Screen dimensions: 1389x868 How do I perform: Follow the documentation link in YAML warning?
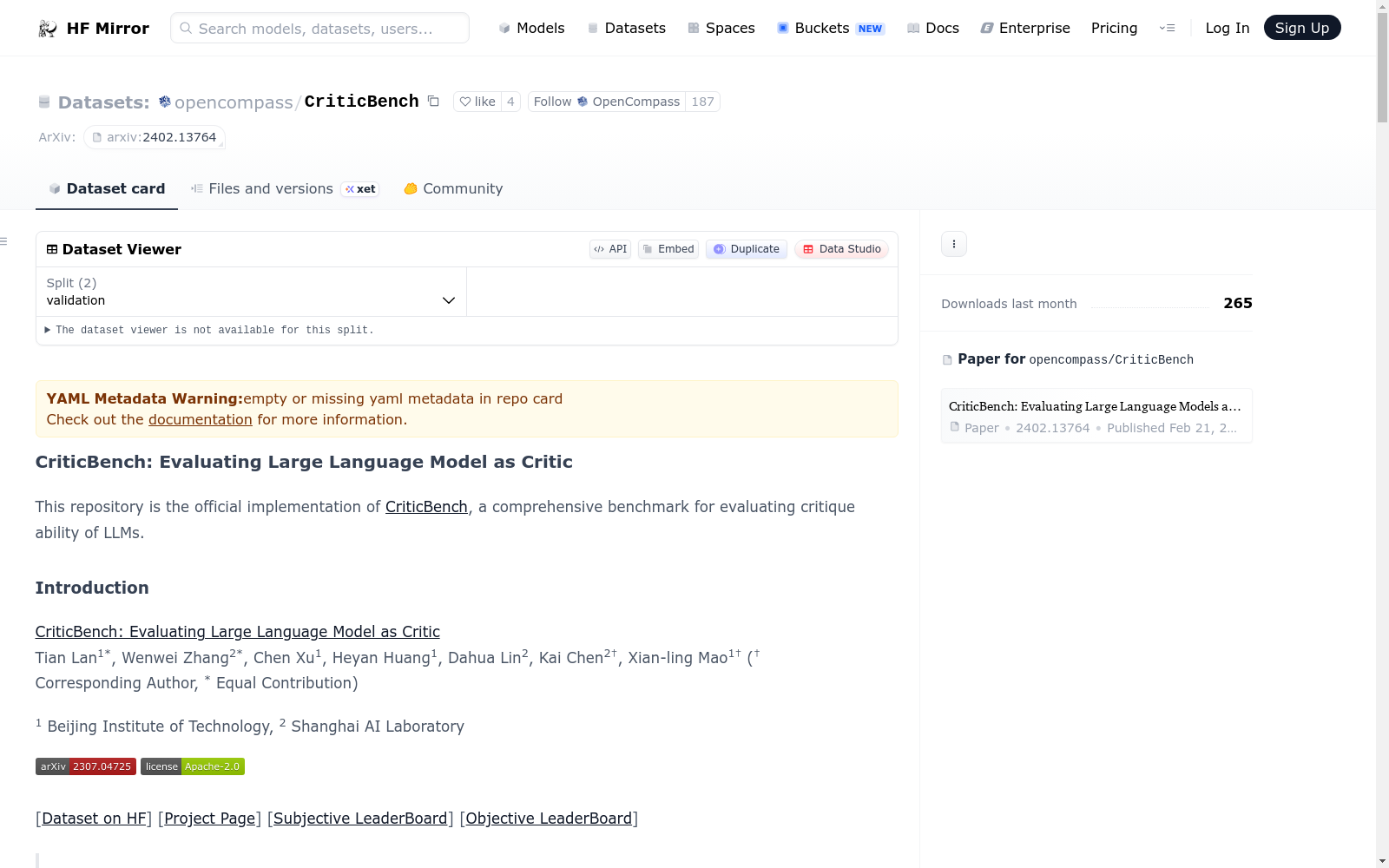[x=201, y=419]
